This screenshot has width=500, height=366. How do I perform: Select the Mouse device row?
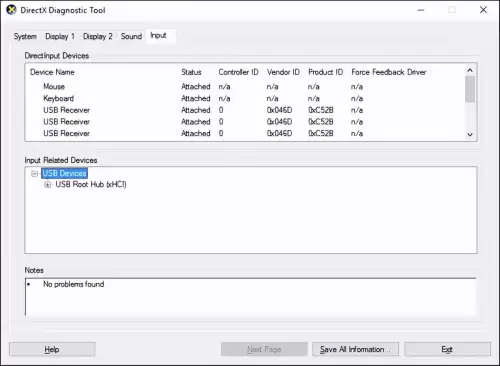tap(245, 87)
